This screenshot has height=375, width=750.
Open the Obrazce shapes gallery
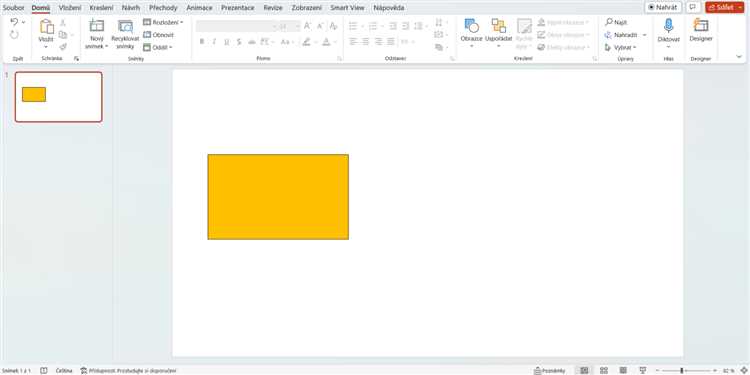472,33
